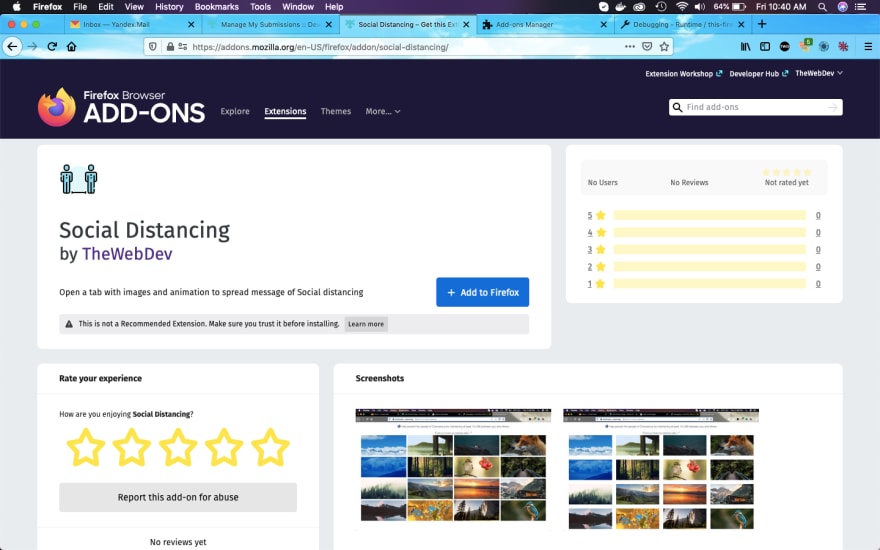This screenshot has width=880, height=550.
Task: Close the Inbox Yandex.Mail tab
Action: (x=191, y=25)
